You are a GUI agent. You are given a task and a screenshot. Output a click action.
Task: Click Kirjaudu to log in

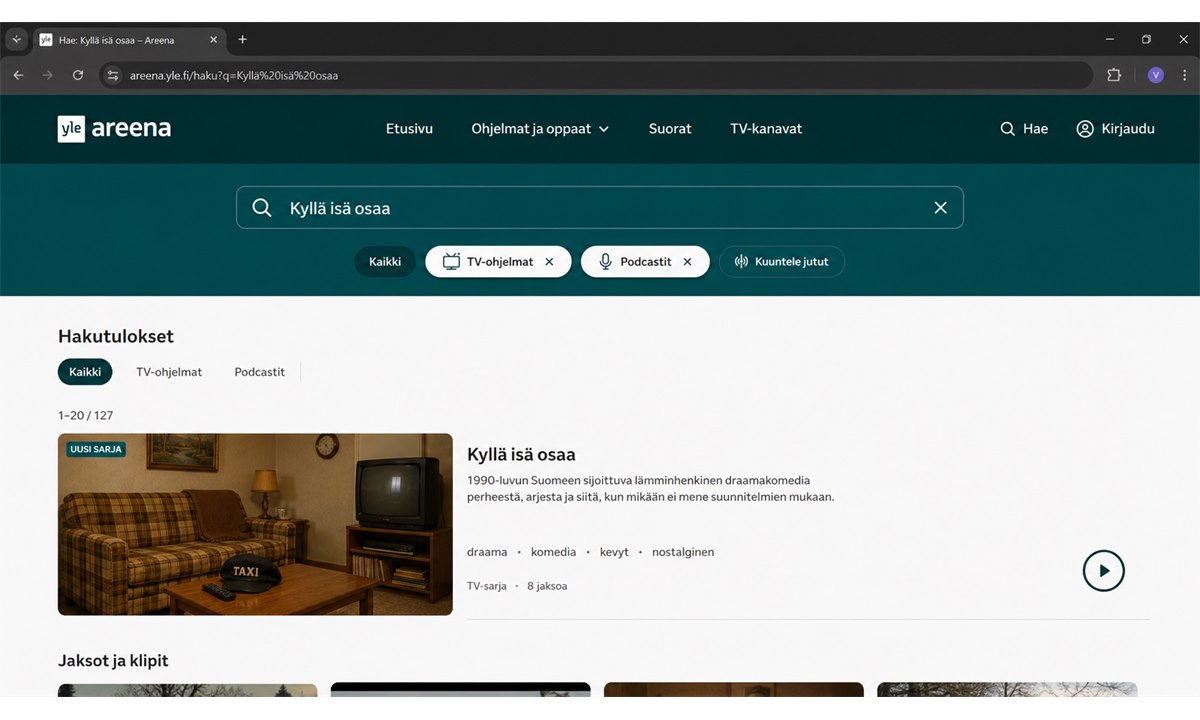click(1115, 129)
